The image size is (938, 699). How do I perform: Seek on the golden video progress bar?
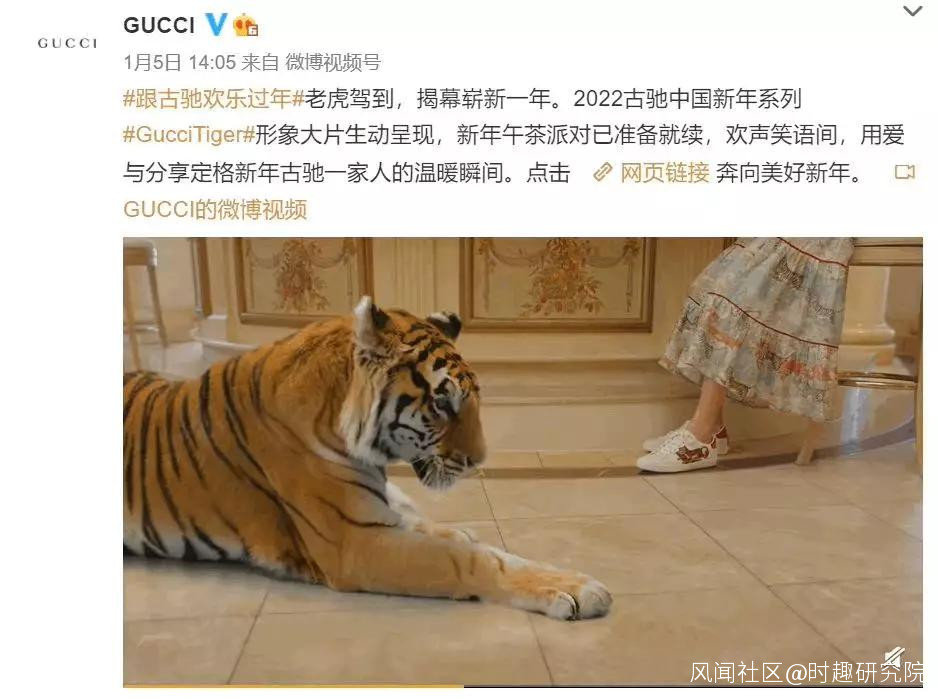click(293, 686)
